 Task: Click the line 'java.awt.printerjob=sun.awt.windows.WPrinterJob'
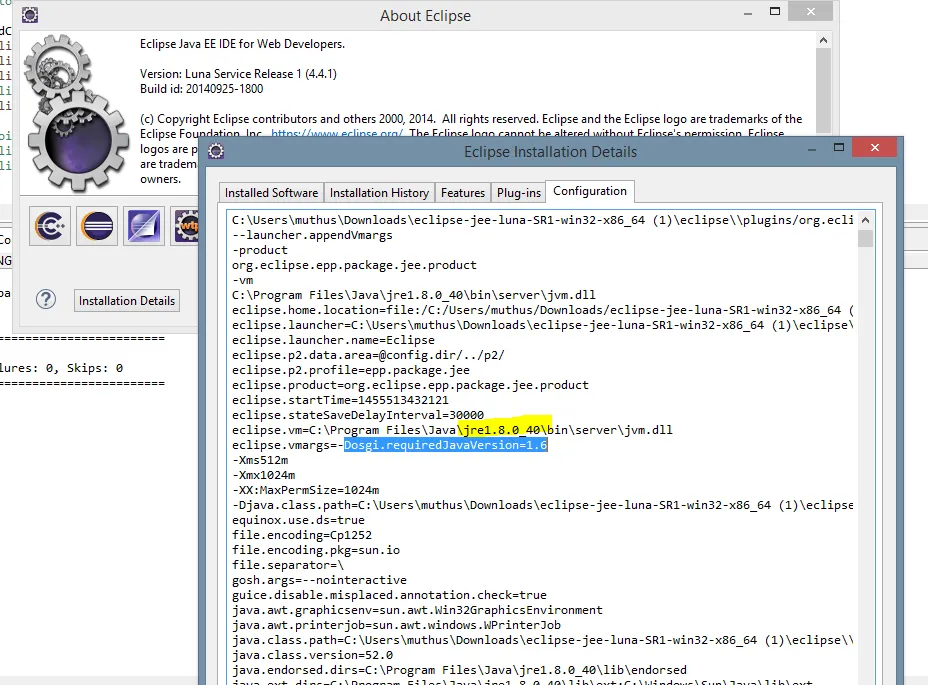(396, 625)
